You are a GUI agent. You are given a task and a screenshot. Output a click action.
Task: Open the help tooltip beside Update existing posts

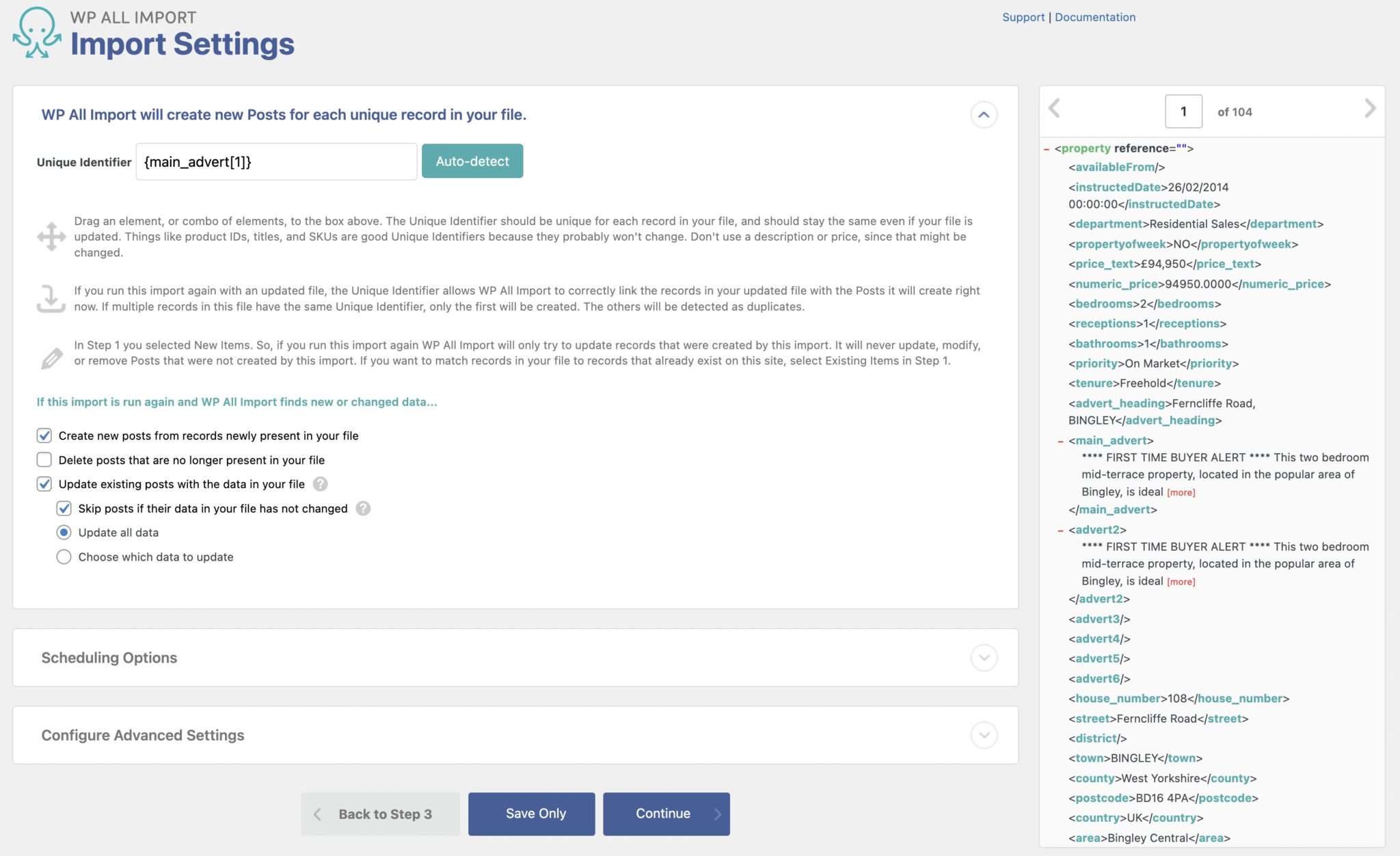[x=320, y=484]
